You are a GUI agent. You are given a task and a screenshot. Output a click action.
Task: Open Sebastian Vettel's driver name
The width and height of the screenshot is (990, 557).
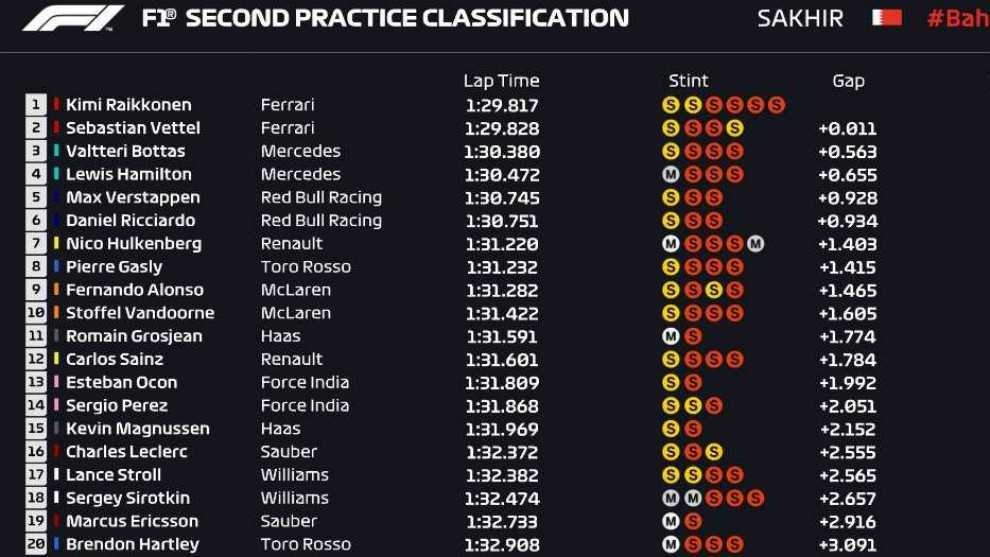(x=133, y=128)
